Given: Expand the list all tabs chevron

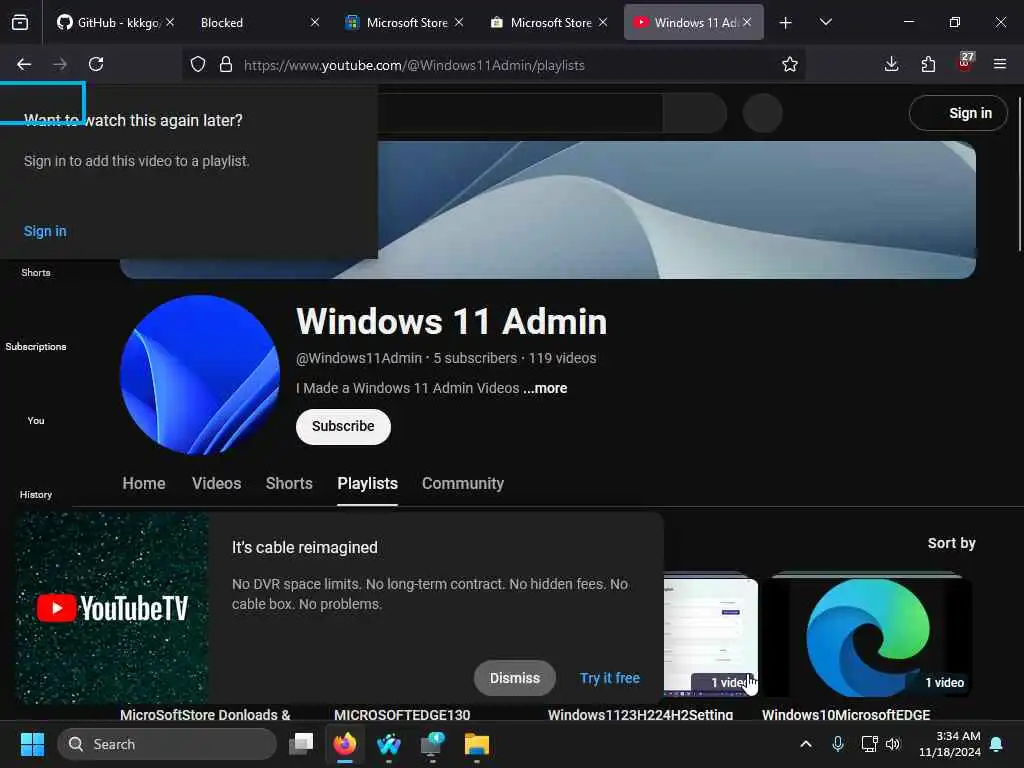Looking at the screenshot, I should click(825, 22).
